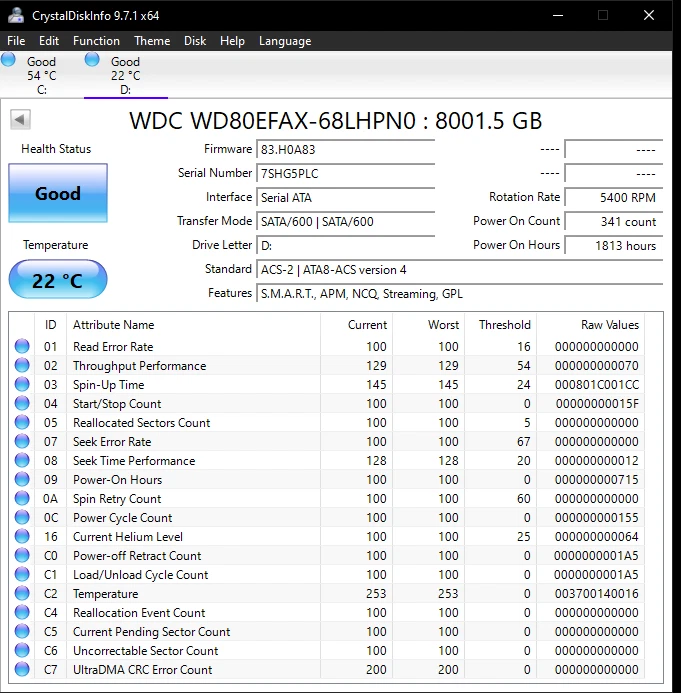This screenshot has height=693, width=681.
Task: Click the previous disk arrow button
Action: click(x=20, y=119)
